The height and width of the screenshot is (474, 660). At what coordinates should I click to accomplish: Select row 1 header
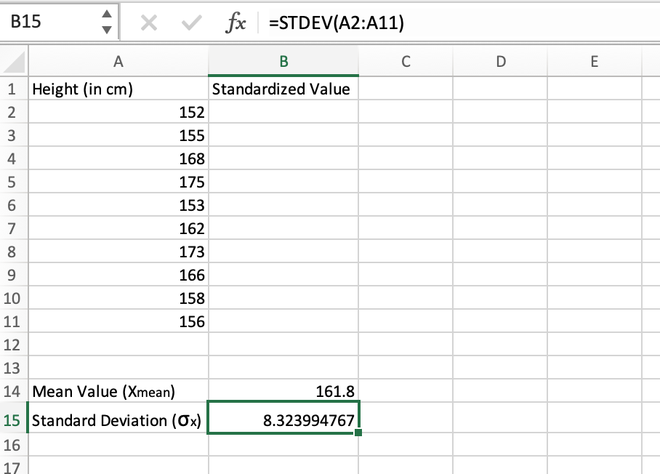tap(12, 89)
